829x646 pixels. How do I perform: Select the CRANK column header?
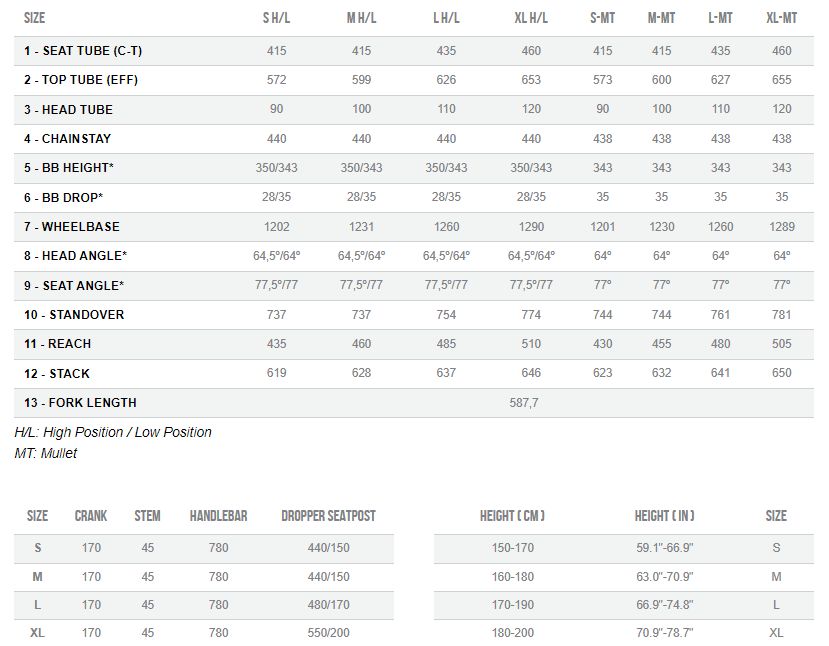(x=91, y=515)
